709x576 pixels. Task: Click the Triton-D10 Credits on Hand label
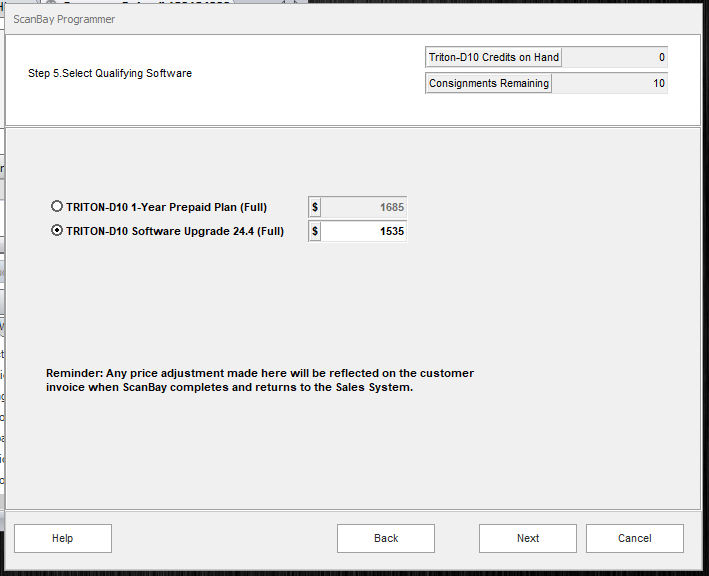[494, 58]
